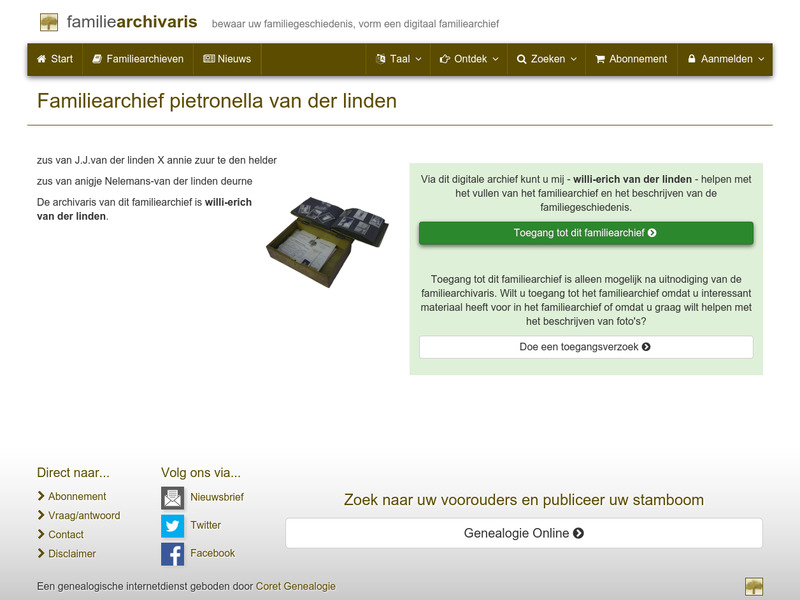Click the cart icon next to Abonnement

[x=599, y=59]
